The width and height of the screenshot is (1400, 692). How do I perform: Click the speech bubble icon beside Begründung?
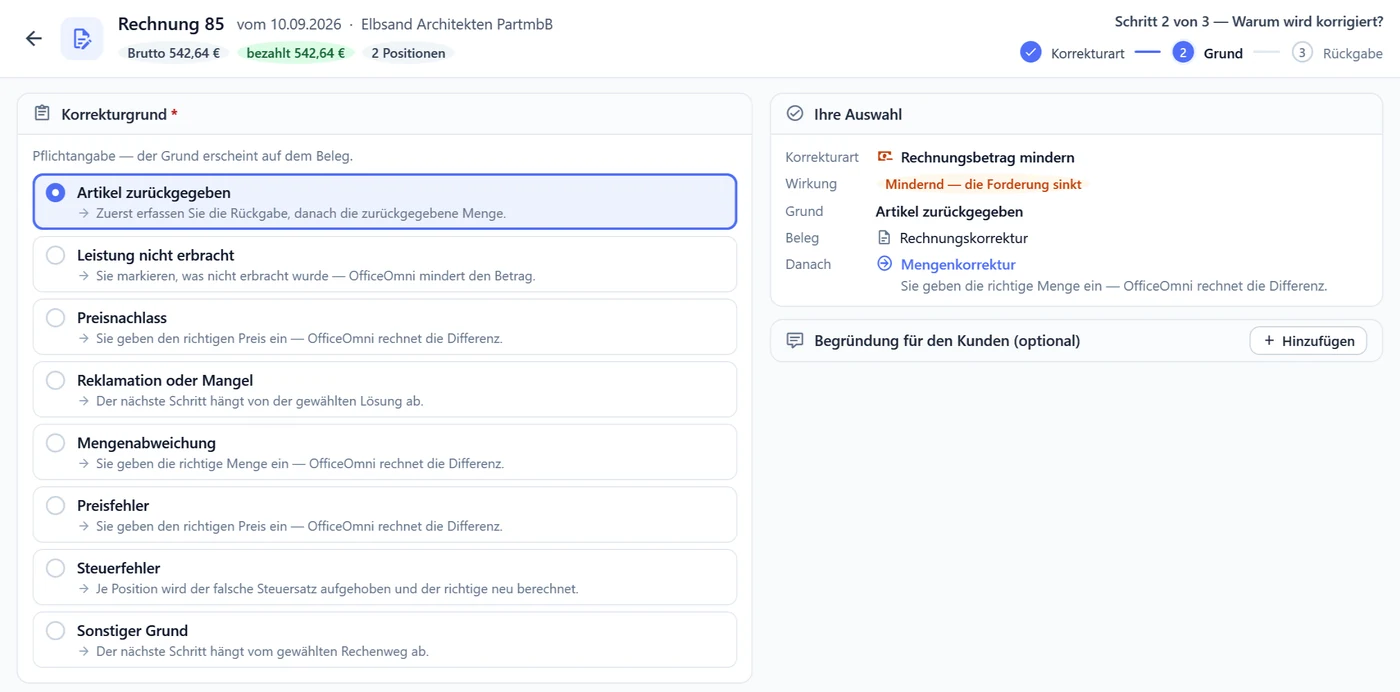[x=795, y=340]
